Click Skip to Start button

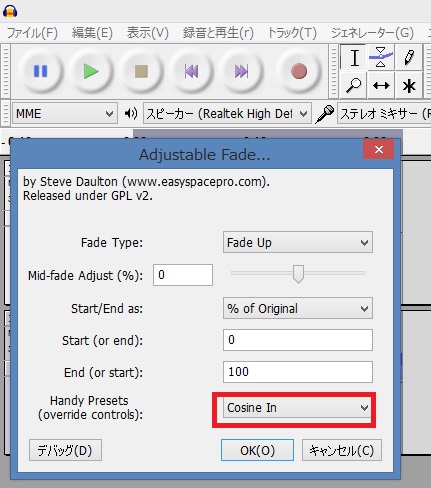(x=191, y=71)
